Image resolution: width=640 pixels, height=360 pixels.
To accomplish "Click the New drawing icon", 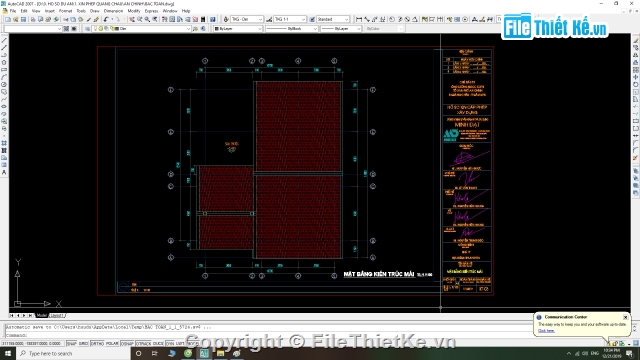I will click(x=8, y=19).
